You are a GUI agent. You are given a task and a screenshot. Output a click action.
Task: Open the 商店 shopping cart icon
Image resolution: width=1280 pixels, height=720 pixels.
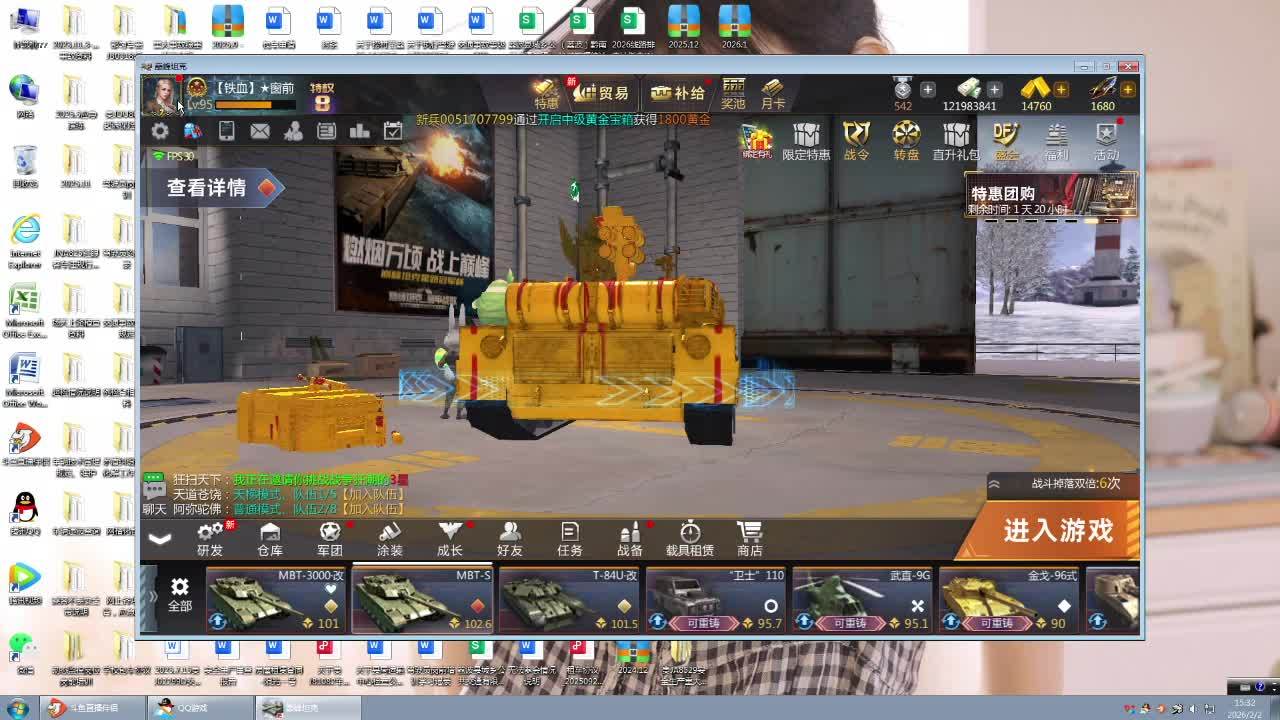tap(749, 538)
